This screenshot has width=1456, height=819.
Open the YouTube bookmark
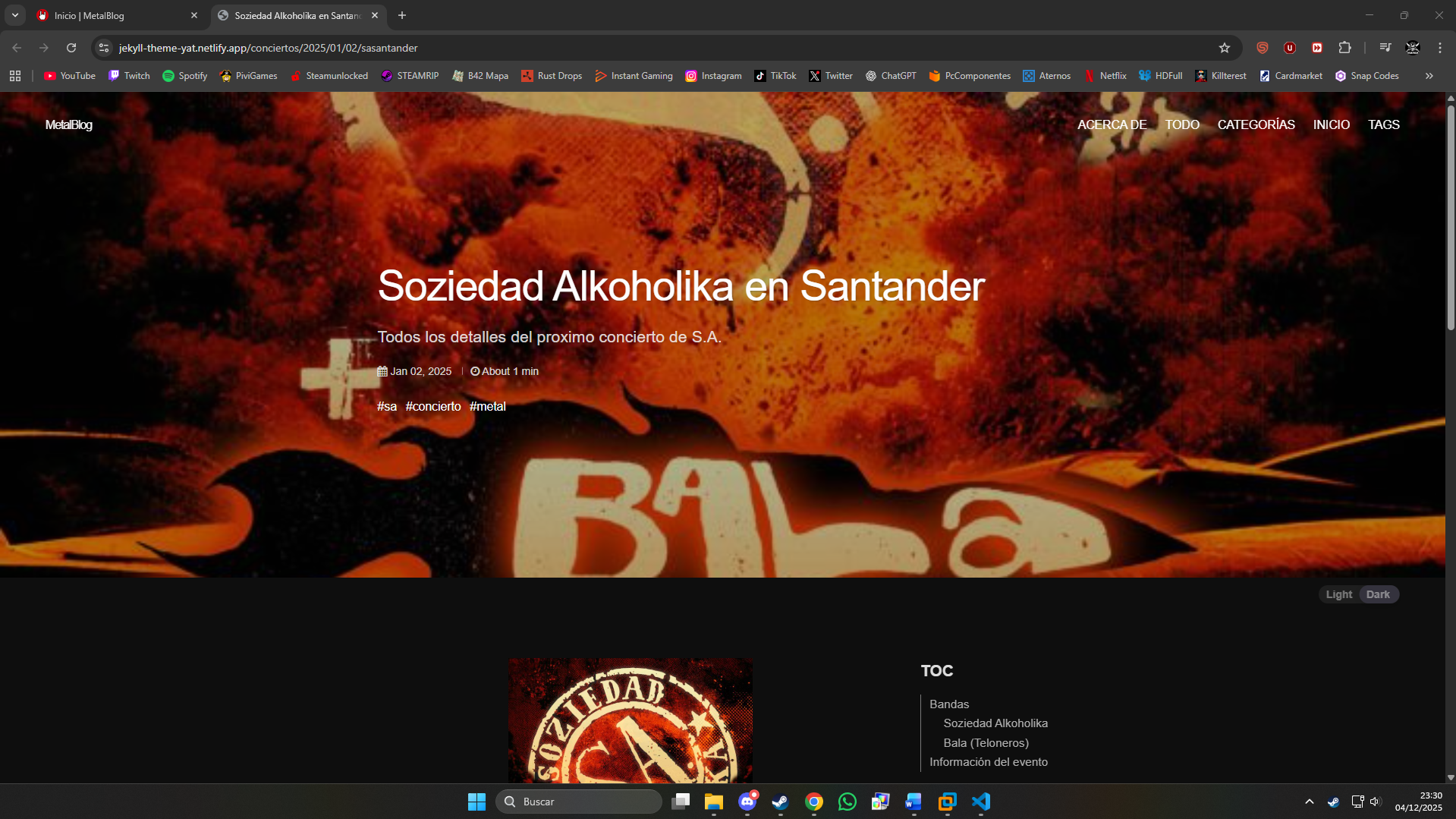click(x=70, y=76)
